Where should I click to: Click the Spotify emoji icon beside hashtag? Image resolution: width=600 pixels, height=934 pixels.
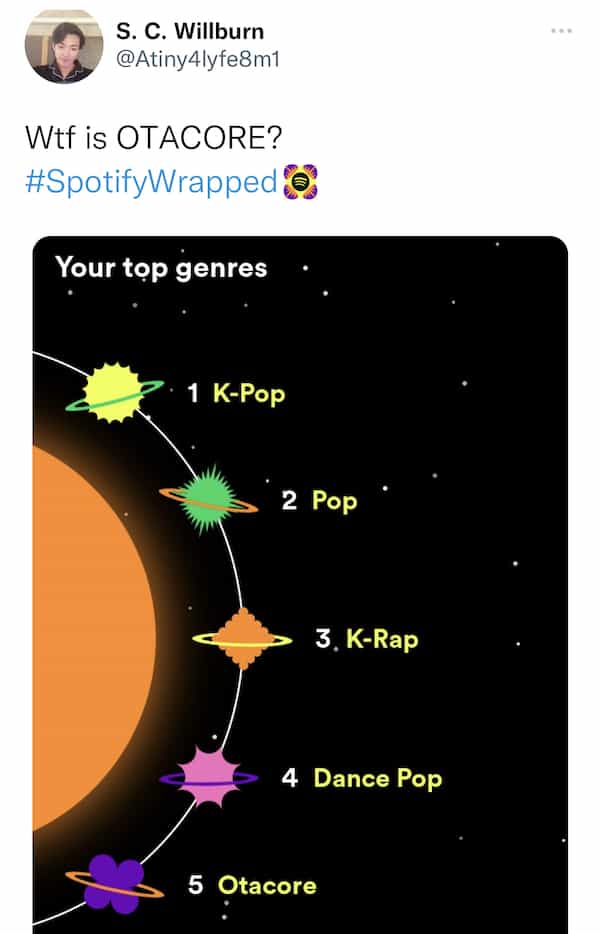[x=300, y=182]
